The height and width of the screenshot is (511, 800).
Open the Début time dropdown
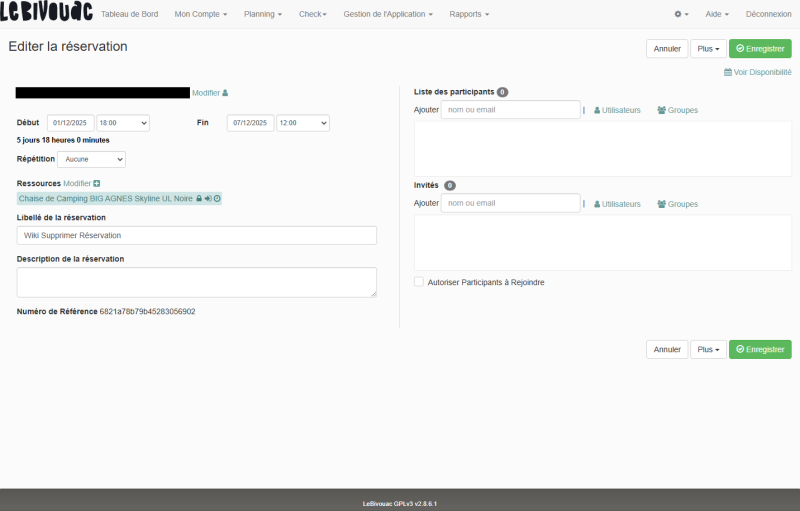[122, 123]
